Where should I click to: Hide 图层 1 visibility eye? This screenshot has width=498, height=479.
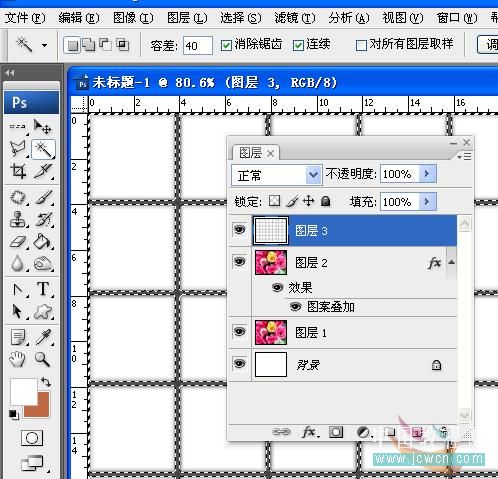coord(239,332)
